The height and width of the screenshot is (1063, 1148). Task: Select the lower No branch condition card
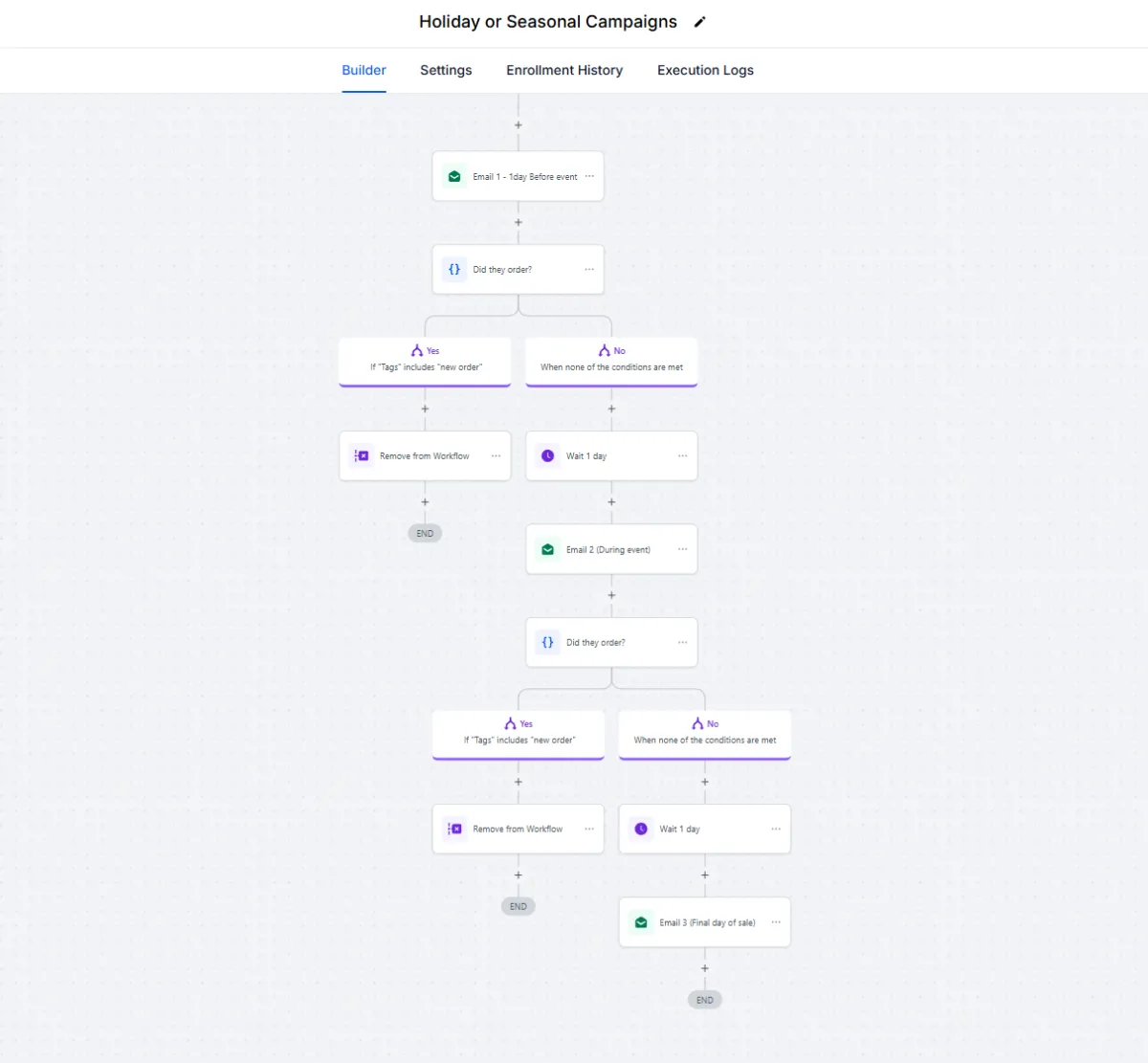pos(705,735)
